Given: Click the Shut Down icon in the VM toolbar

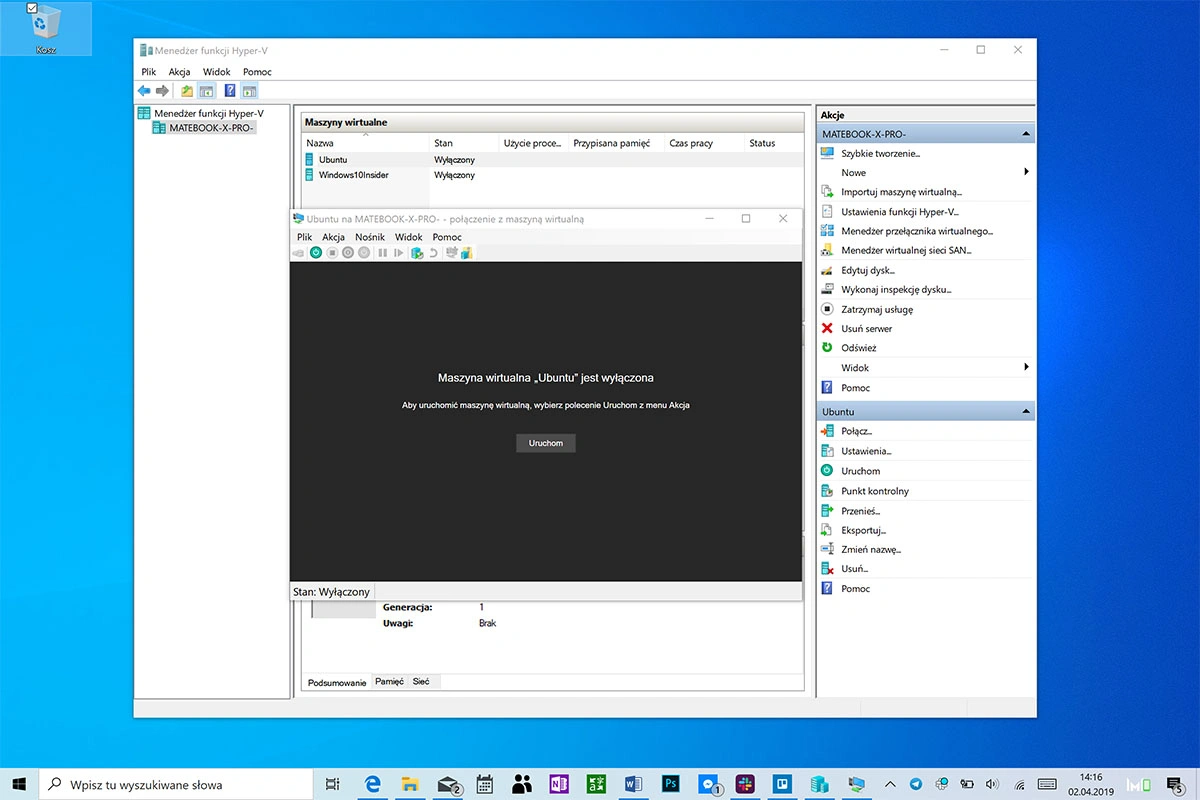Looking at the screenshot, I should 348,253.
